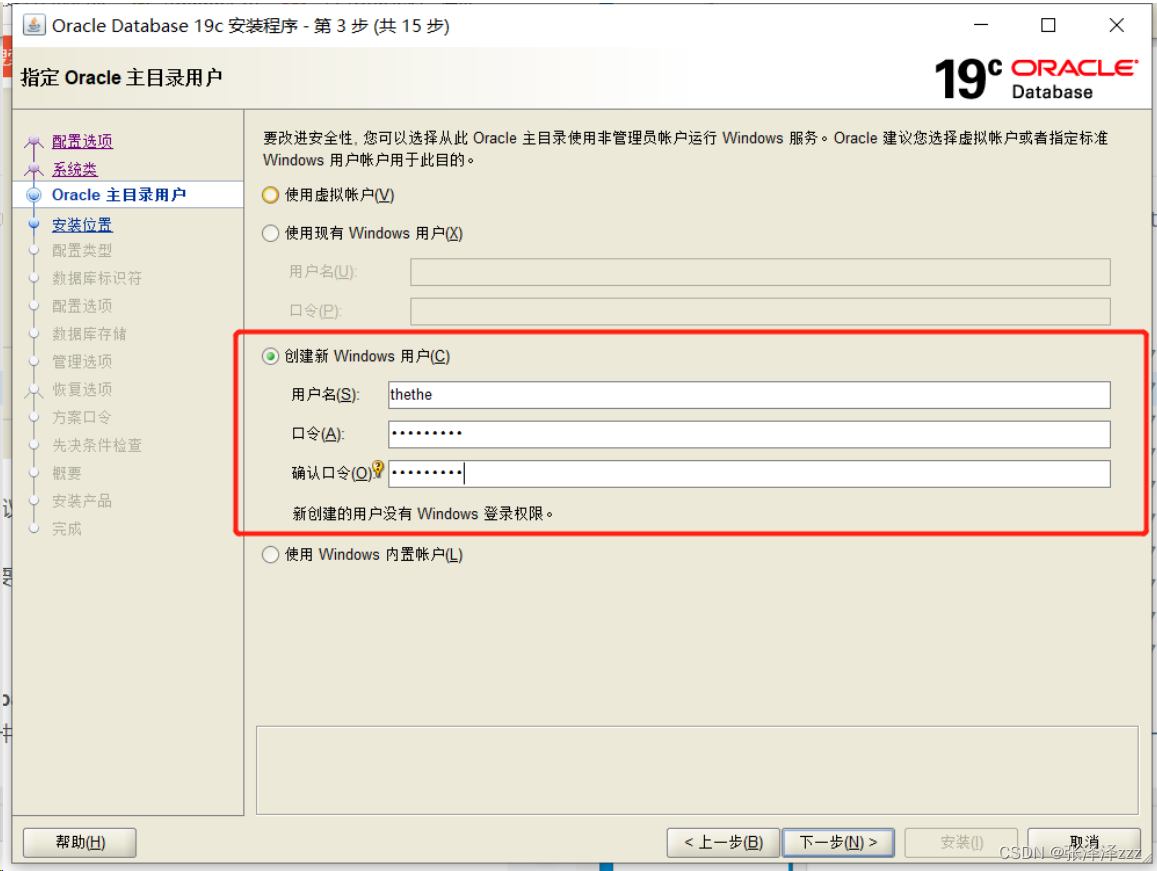Open the 配置选项 link in sidebar
The height and width of the screenshot is (871, 1157).
82,141
